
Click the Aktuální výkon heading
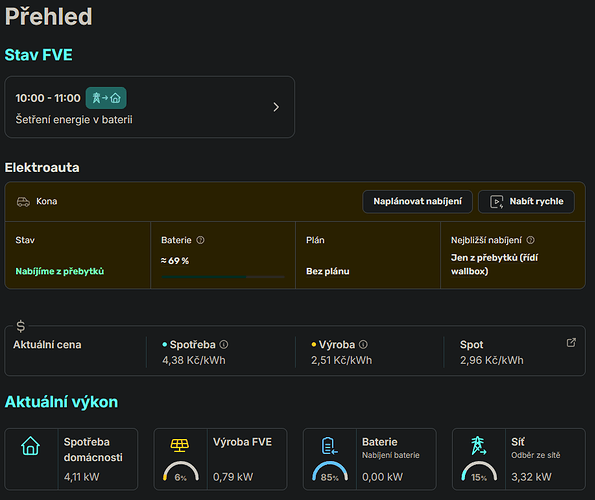pos(61,402)
